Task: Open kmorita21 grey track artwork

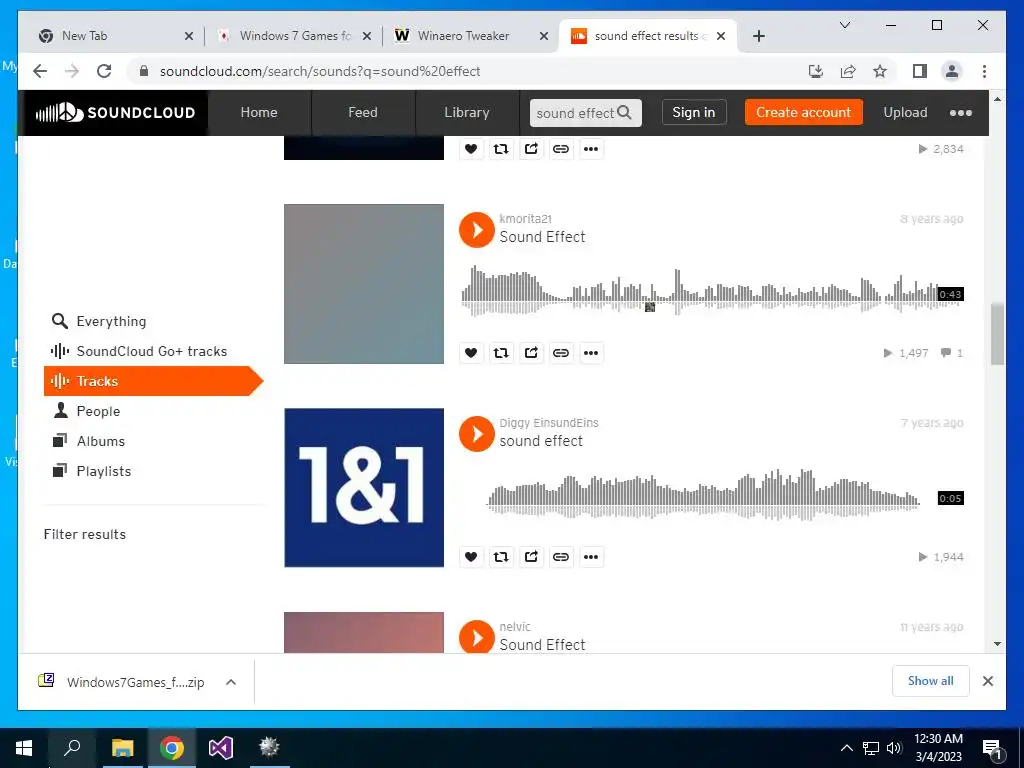Action: click(364, 284)
